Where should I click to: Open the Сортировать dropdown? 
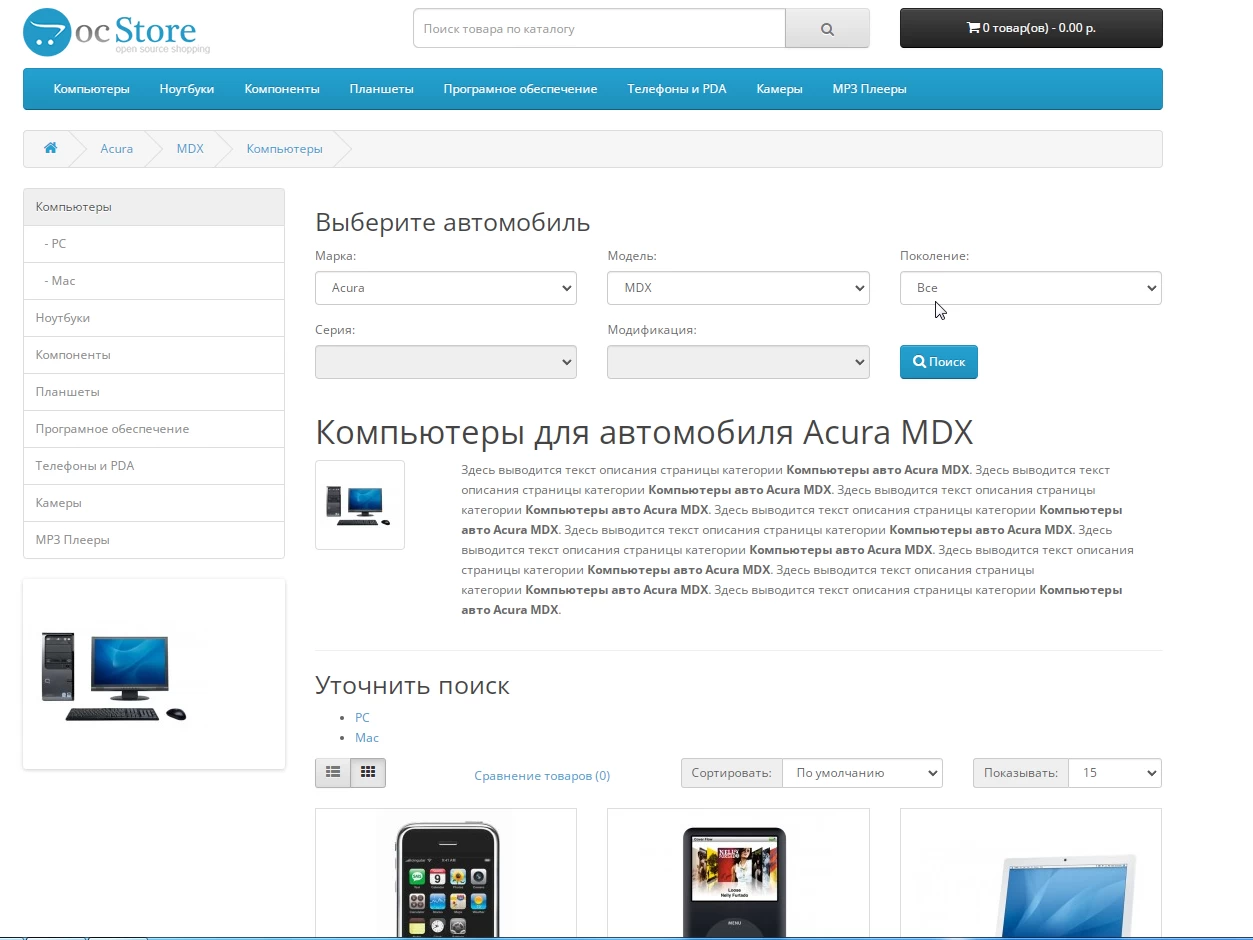(862, 773)
